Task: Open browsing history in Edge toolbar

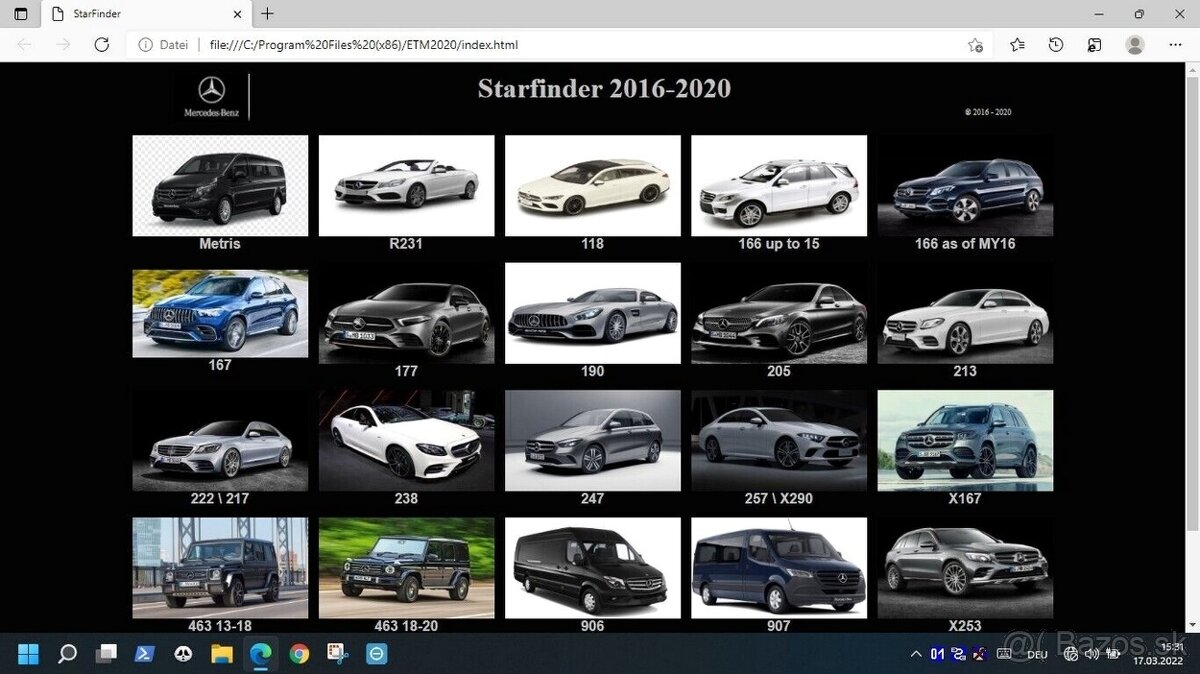Action: pos(1056,45)
